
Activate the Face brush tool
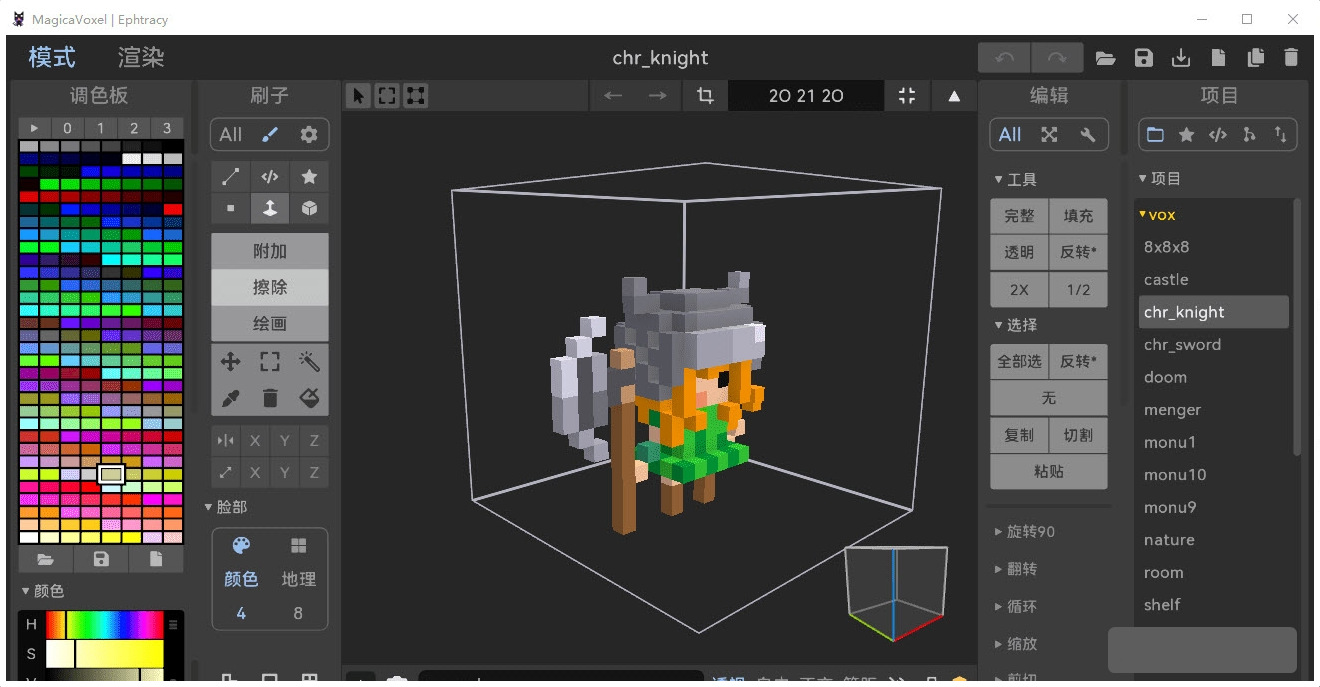point(269,208)
